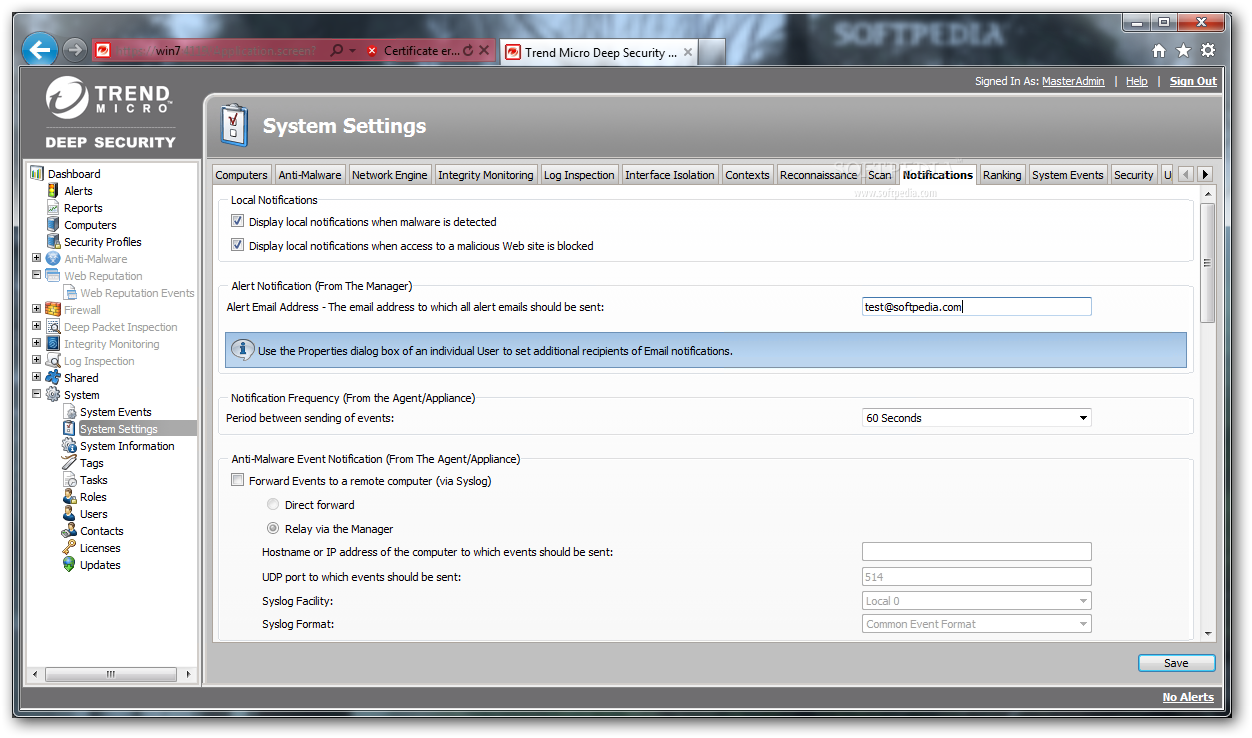
Task: Click the Security Profiles icon
Action: [x=53, y=242]
